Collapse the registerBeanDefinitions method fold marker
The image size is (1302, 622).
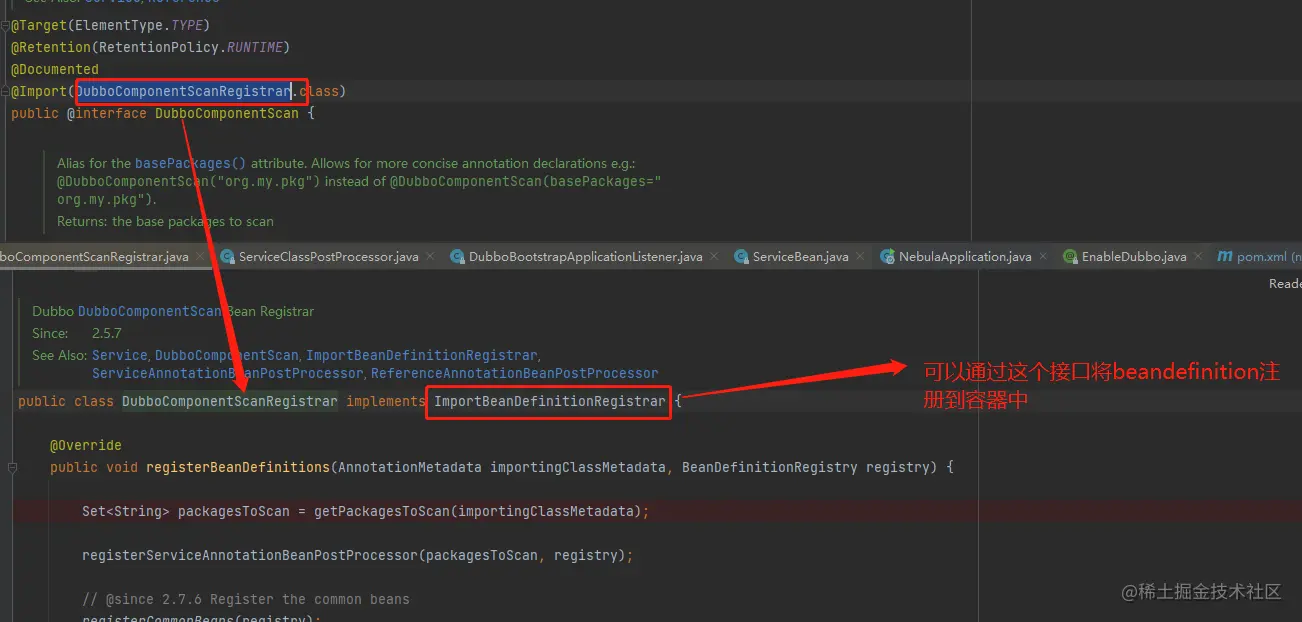pos(14,467)
